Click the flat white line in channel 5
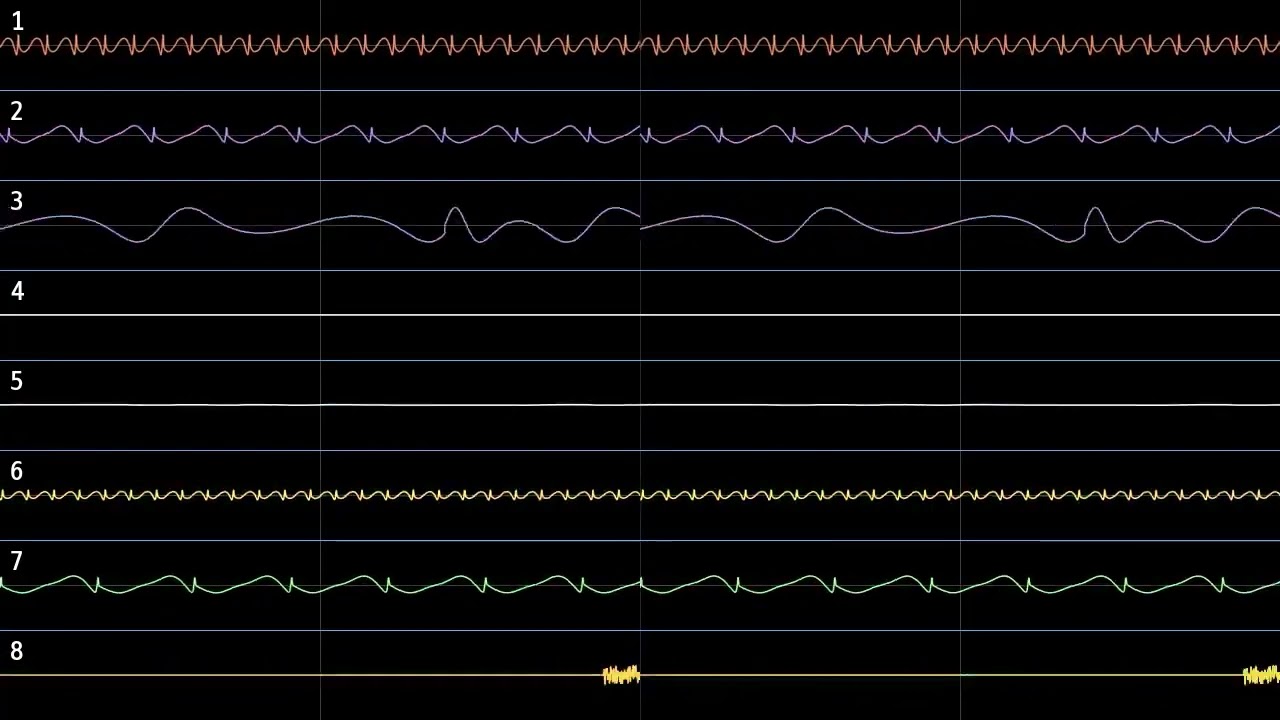 coord(640,405)
